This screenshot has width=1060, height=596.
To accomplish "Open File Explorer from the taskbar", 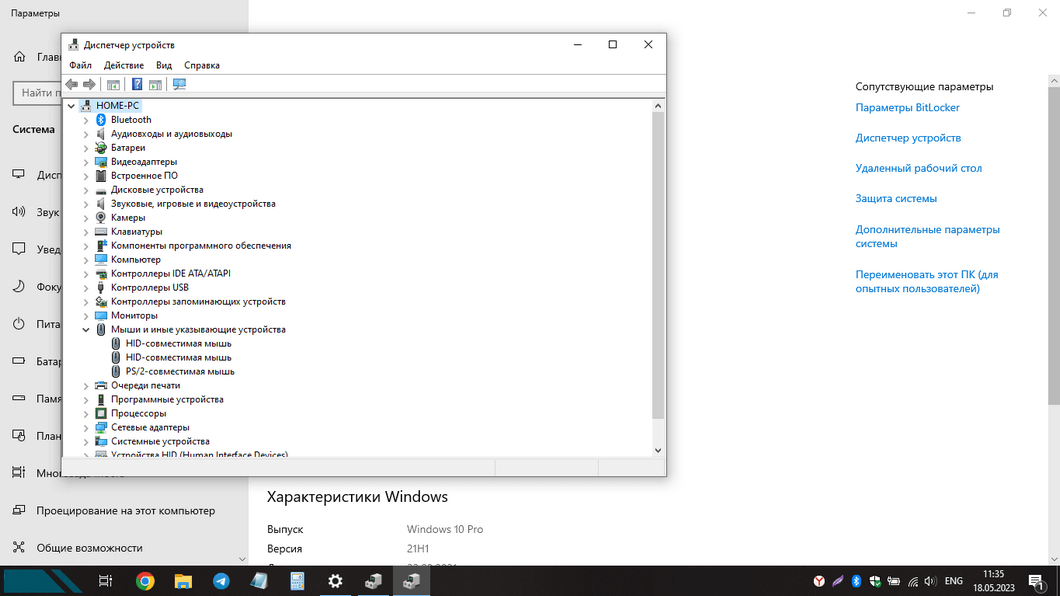I will click(x=183, y=581).
